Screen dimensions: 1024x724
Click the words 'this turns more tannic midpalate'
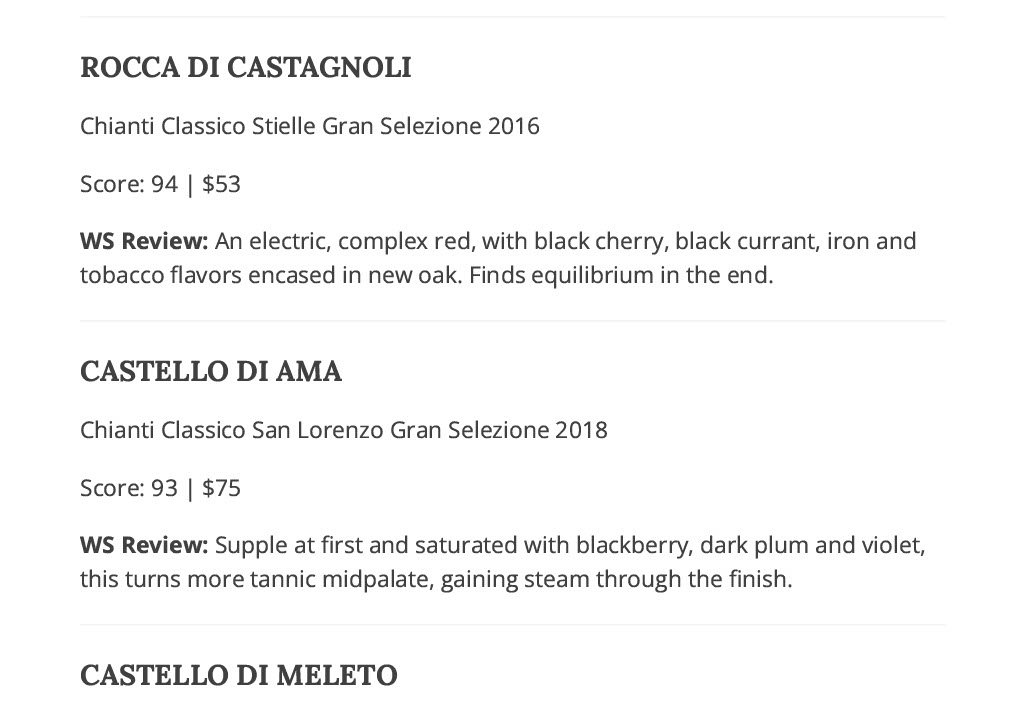(257, 578)
